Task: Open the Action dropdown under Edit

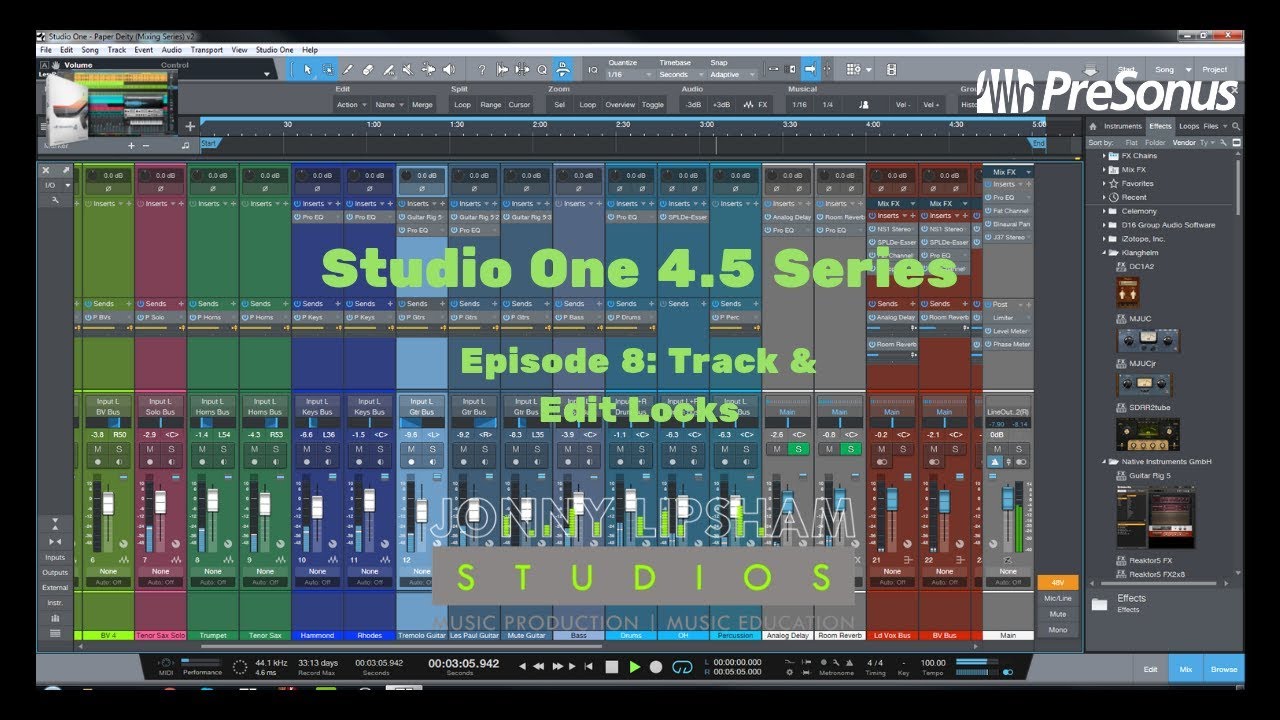Action: (351, 104)
